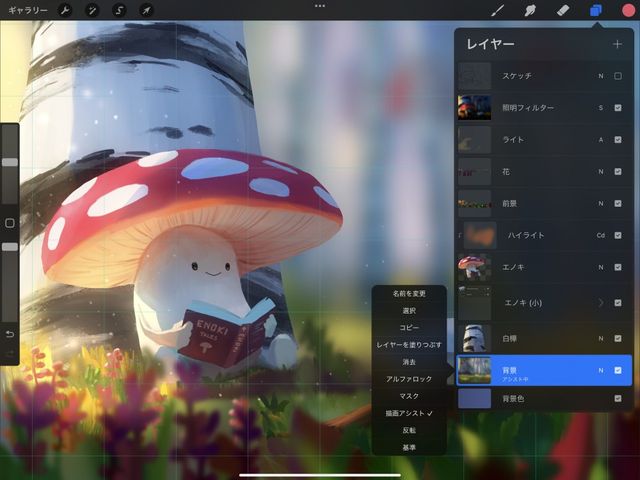Tap the 背景 layer thumbnail
This screenshot has width=640, height=480.
[474, 370]
